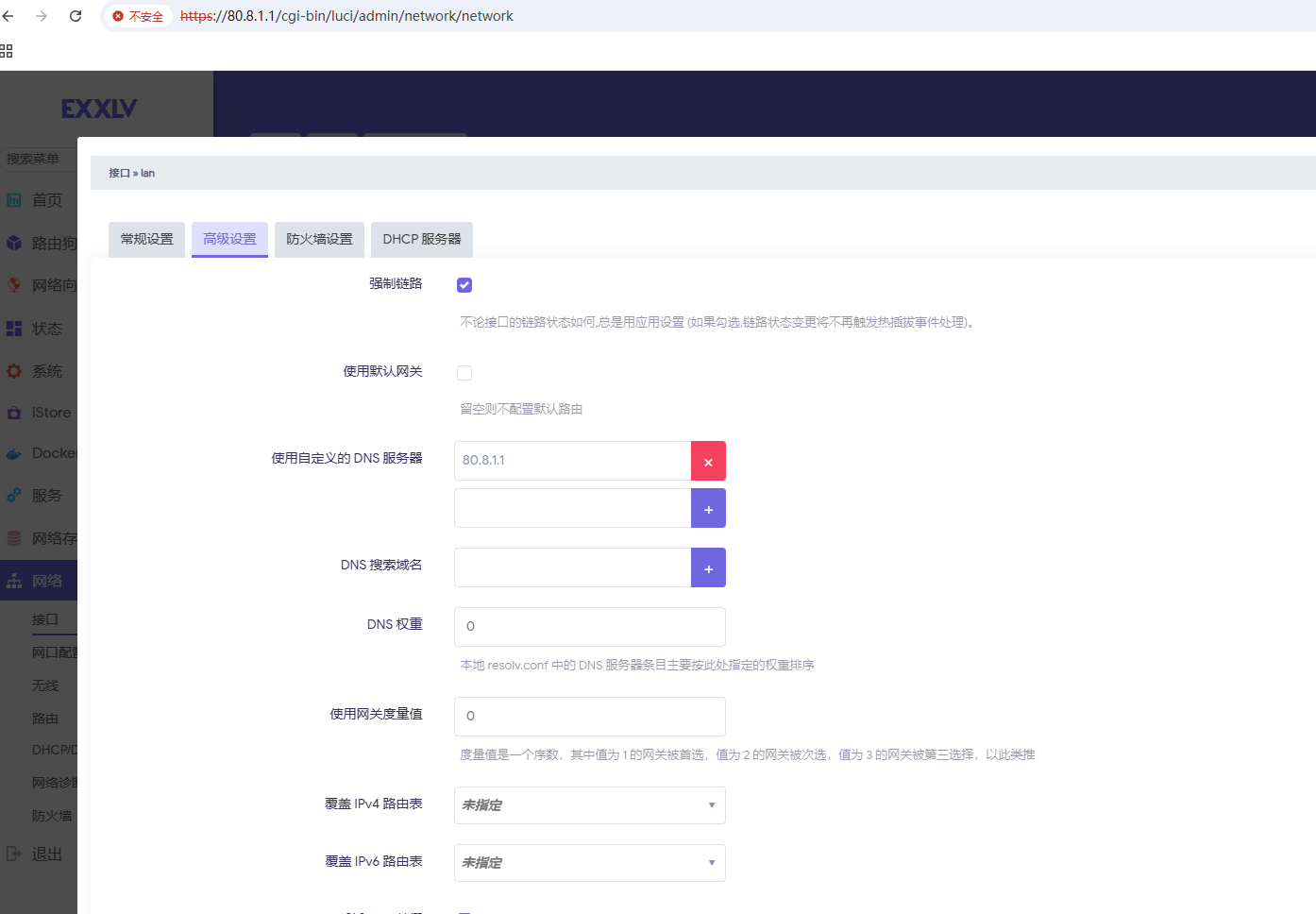Click the apps grid icon in bookmarks bar
The image size is (1316, 914).
click(x=7, y=51)
